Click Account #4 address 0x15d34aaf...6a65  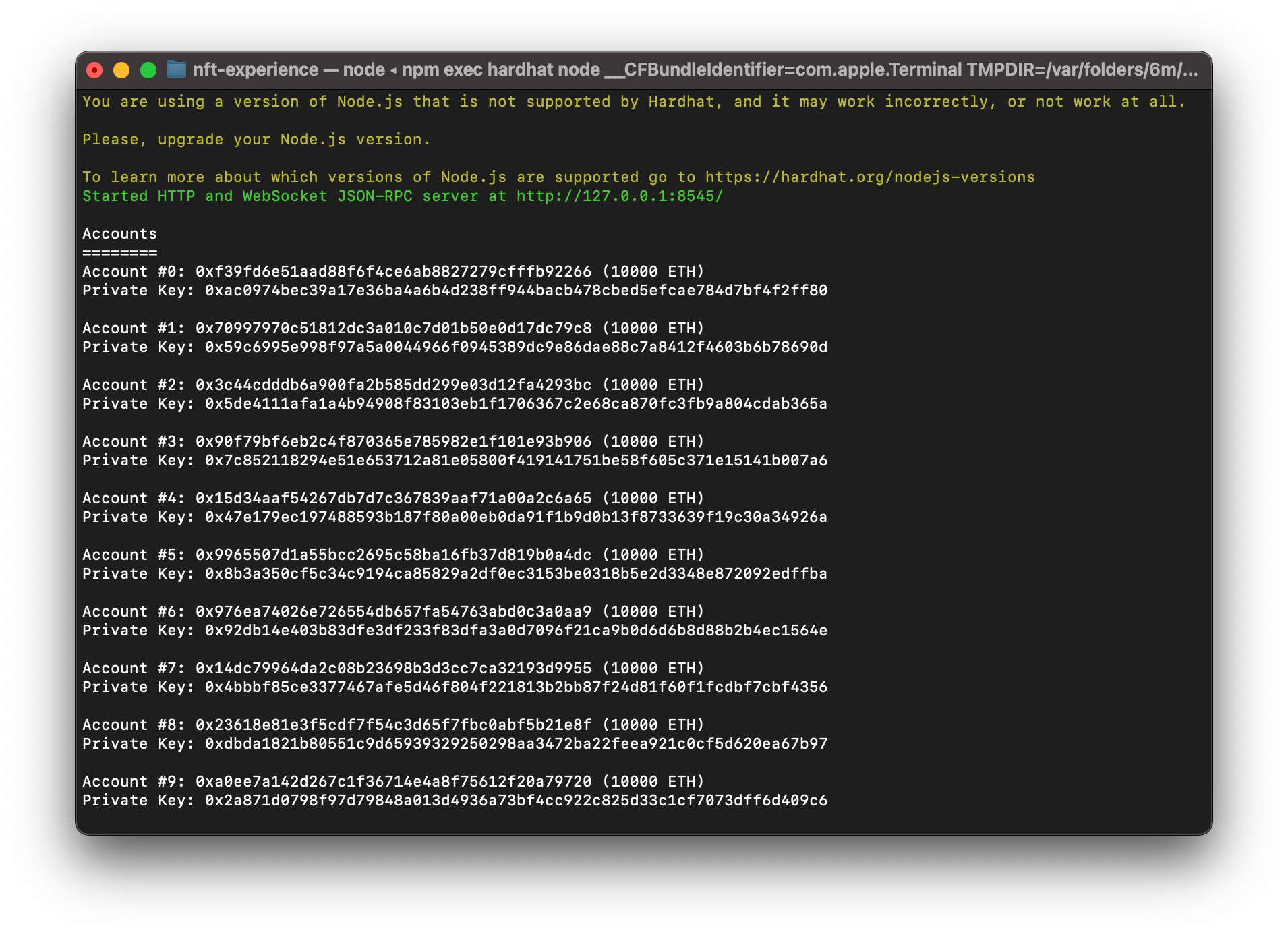[x=393, y=499]
